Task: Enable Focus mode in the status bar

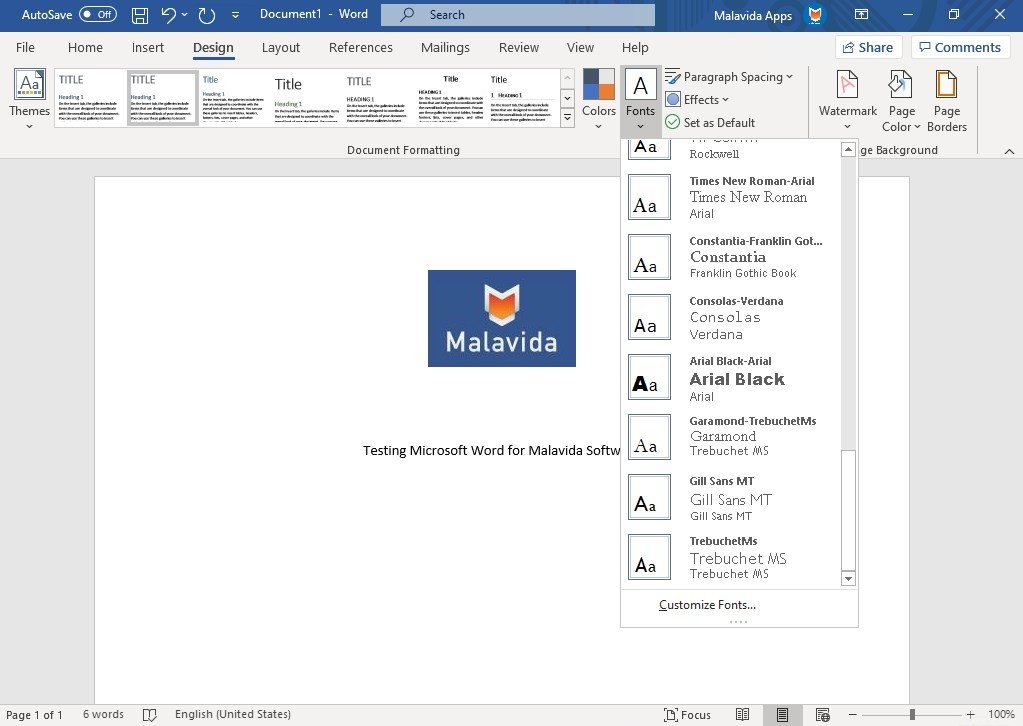Action: (688, 714)
